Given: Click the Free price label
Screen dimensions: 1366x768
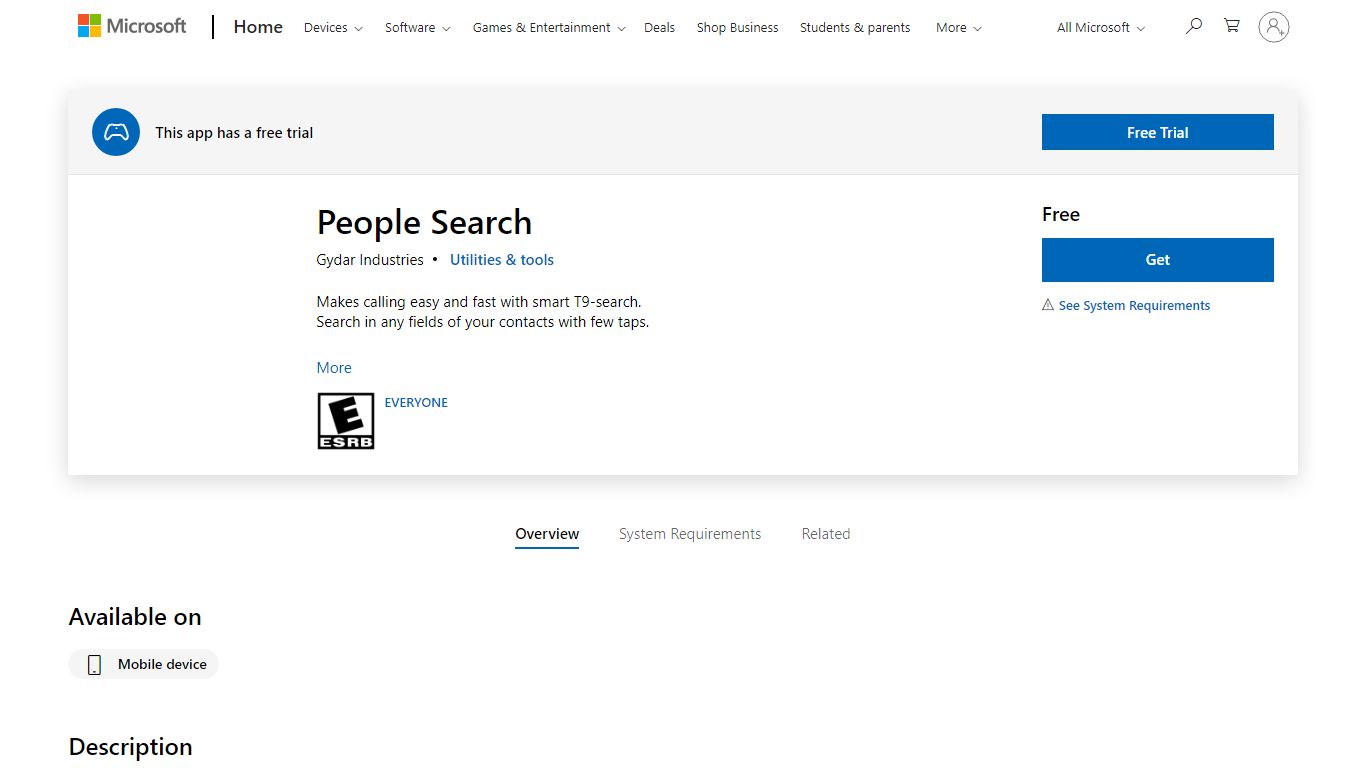Looking at the screenshot, I should [1061, 214].
